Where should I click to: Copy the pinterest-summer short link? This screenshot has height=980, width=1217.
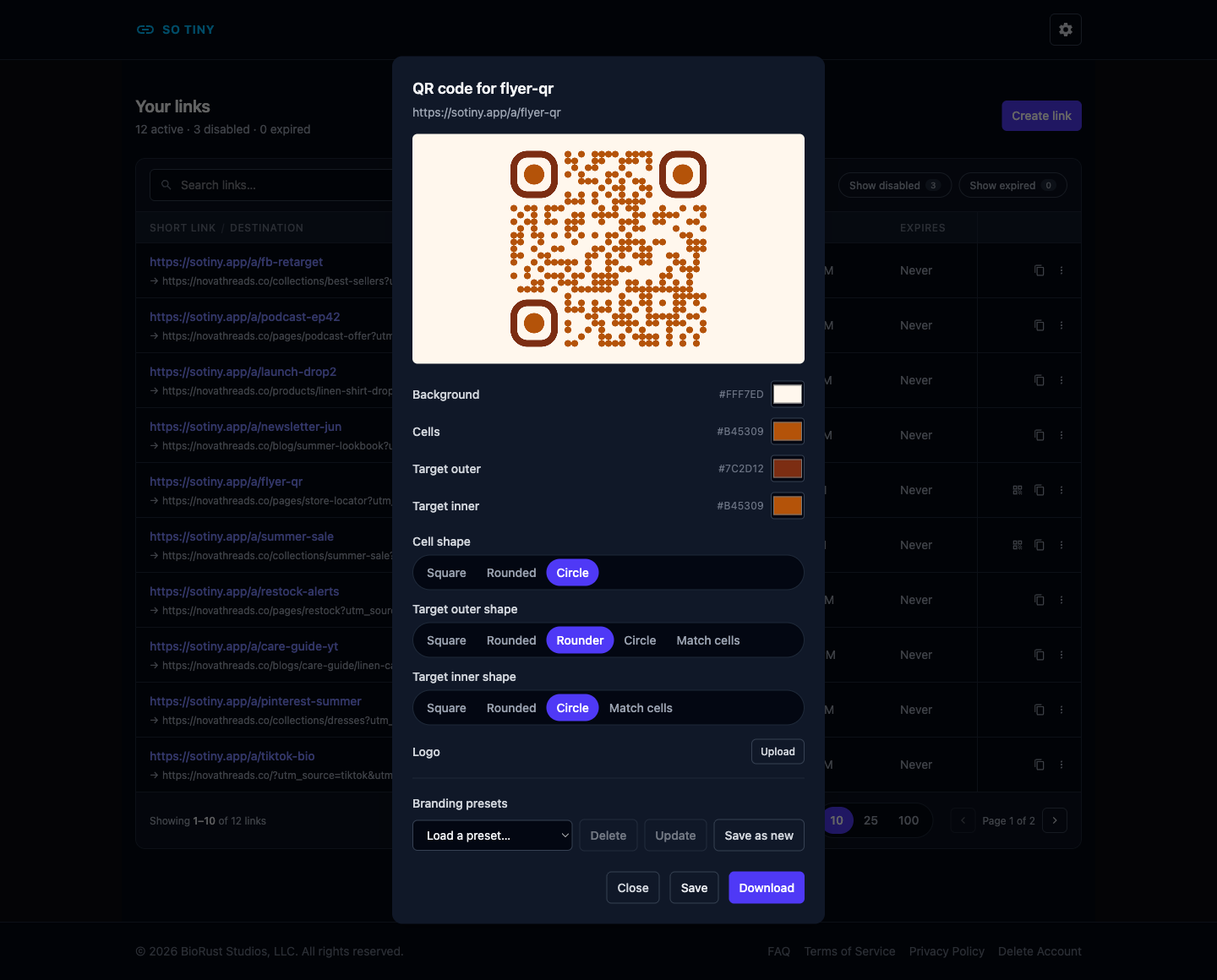click(1040, 710)
